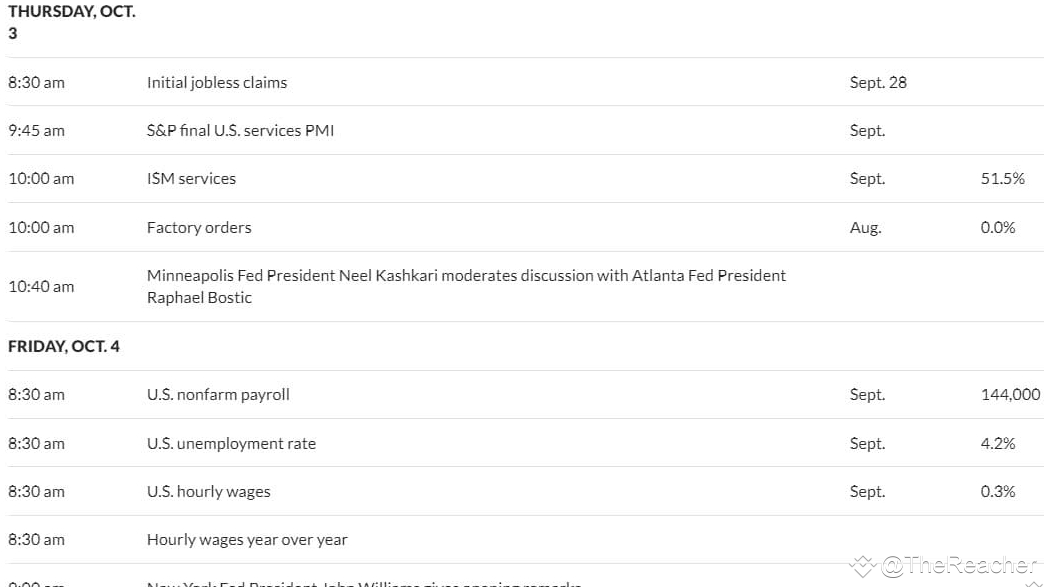Click the U.S. hourly wages event
This screenshot has width=1044, height=587.
[x=208, y=491]
